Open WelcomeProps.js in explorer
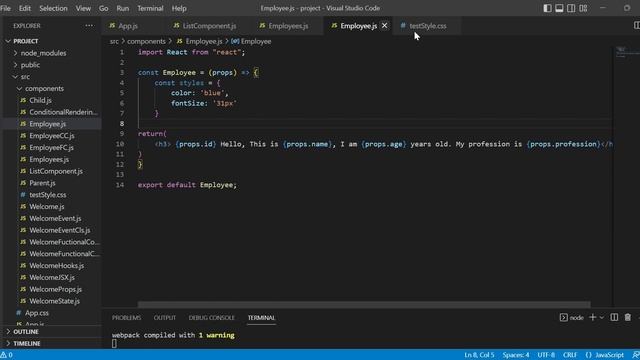The image size is (640, 360). (55, 289)
